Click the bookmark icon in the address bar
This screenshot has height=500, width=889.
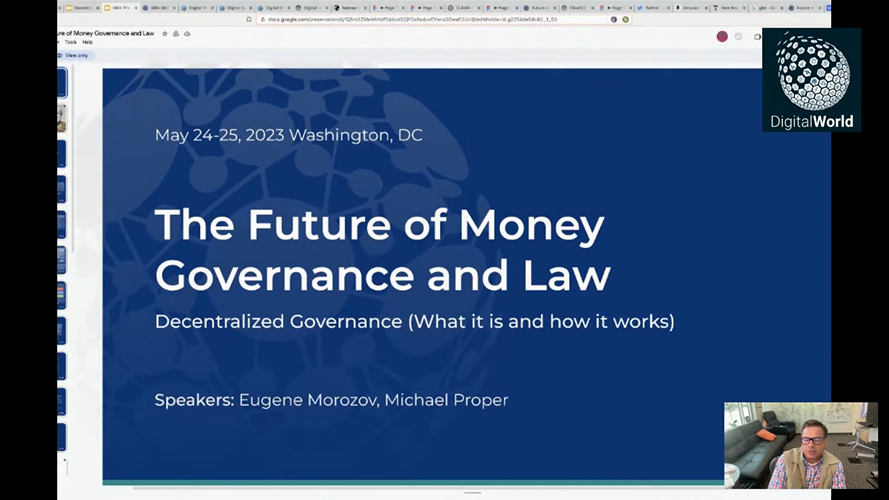(x=249, y=19)
